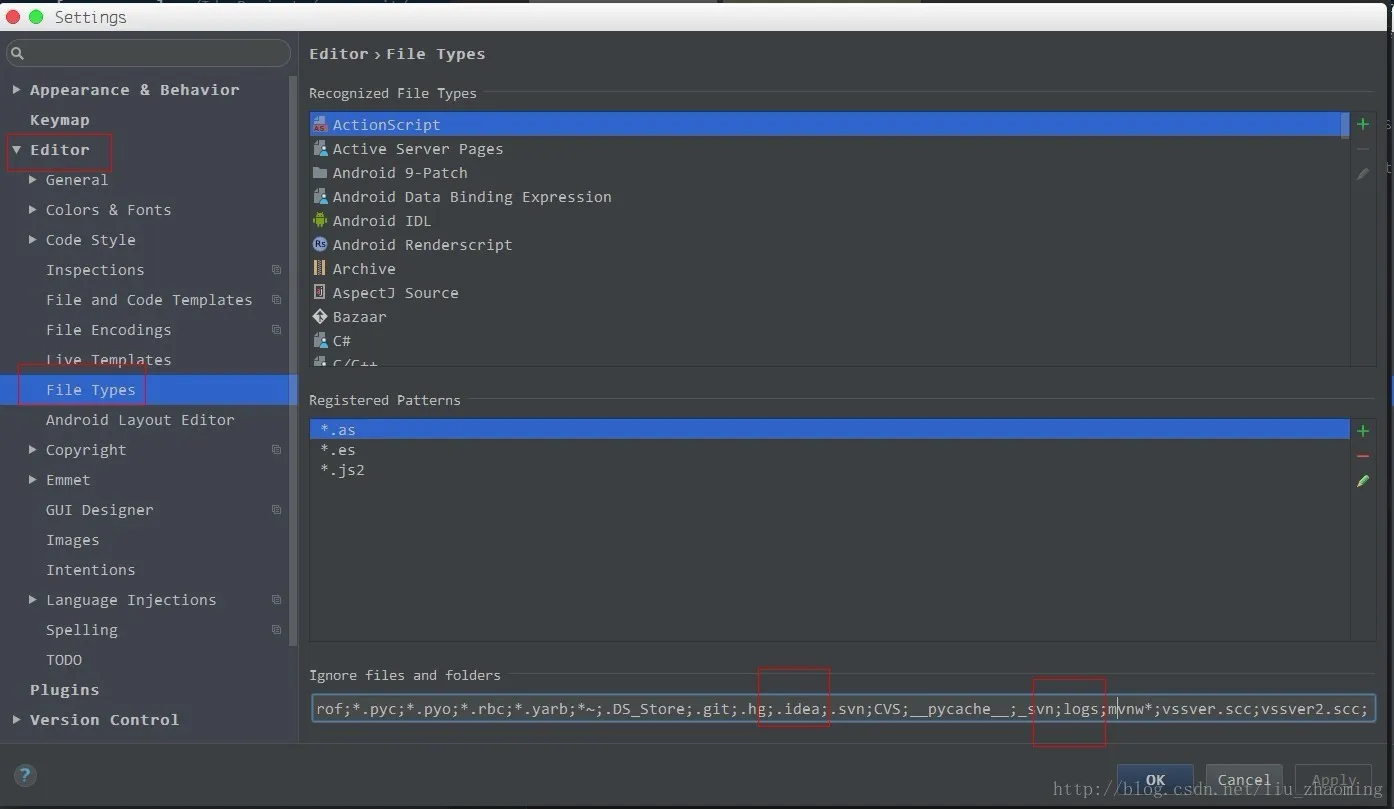Image resolution: width=1394 pixels, height=809 pixels.
Task: Click the Bazaar file type icon
Action: tap(320, 317)
